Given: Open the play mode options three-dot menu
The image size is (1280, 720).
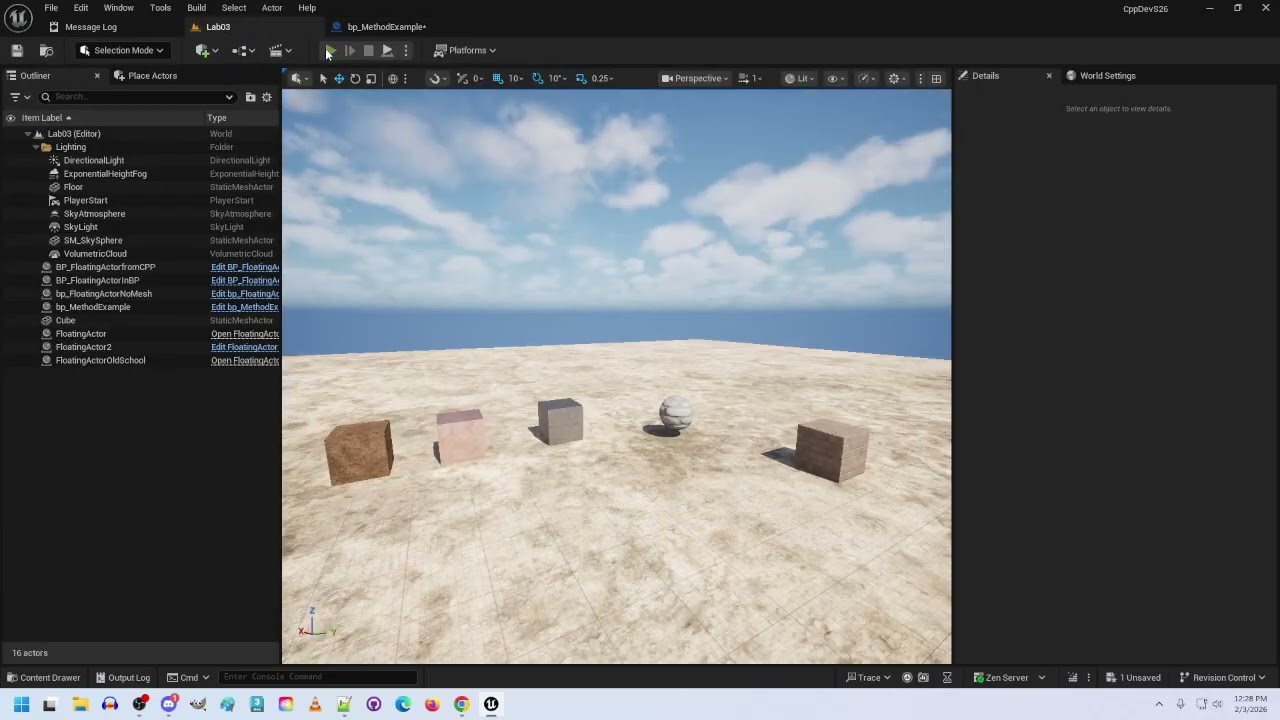Looking at the screenshot, I should 405,50.
